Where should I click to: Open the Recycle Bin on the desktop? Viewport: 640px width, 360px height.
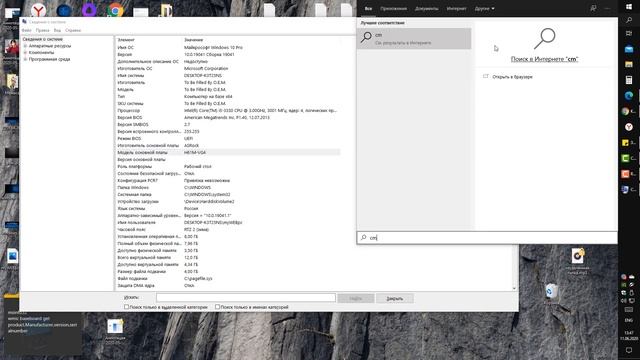coord(551,291)
